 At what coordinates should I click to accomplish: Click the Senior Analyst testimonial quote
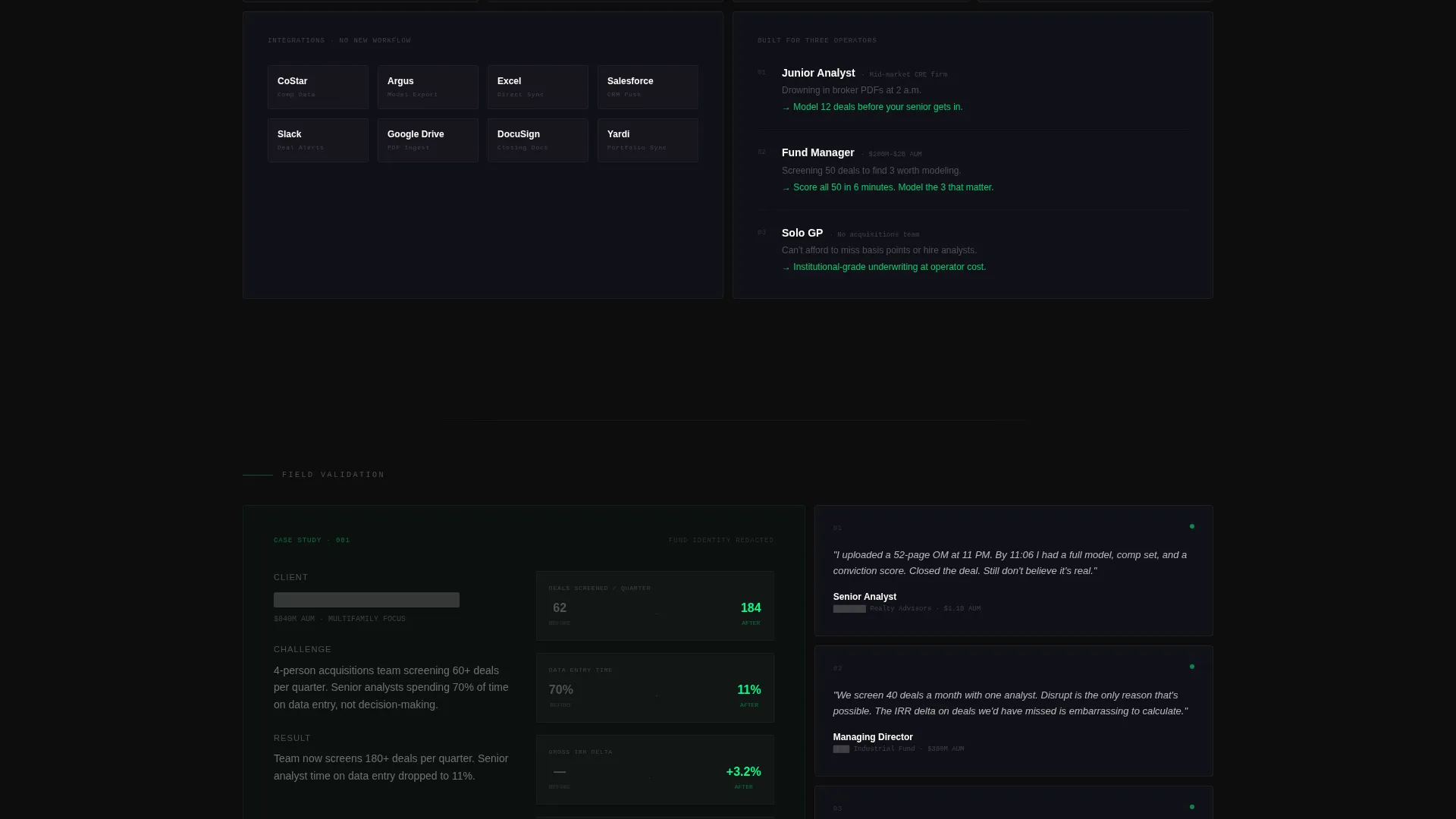1010,563
